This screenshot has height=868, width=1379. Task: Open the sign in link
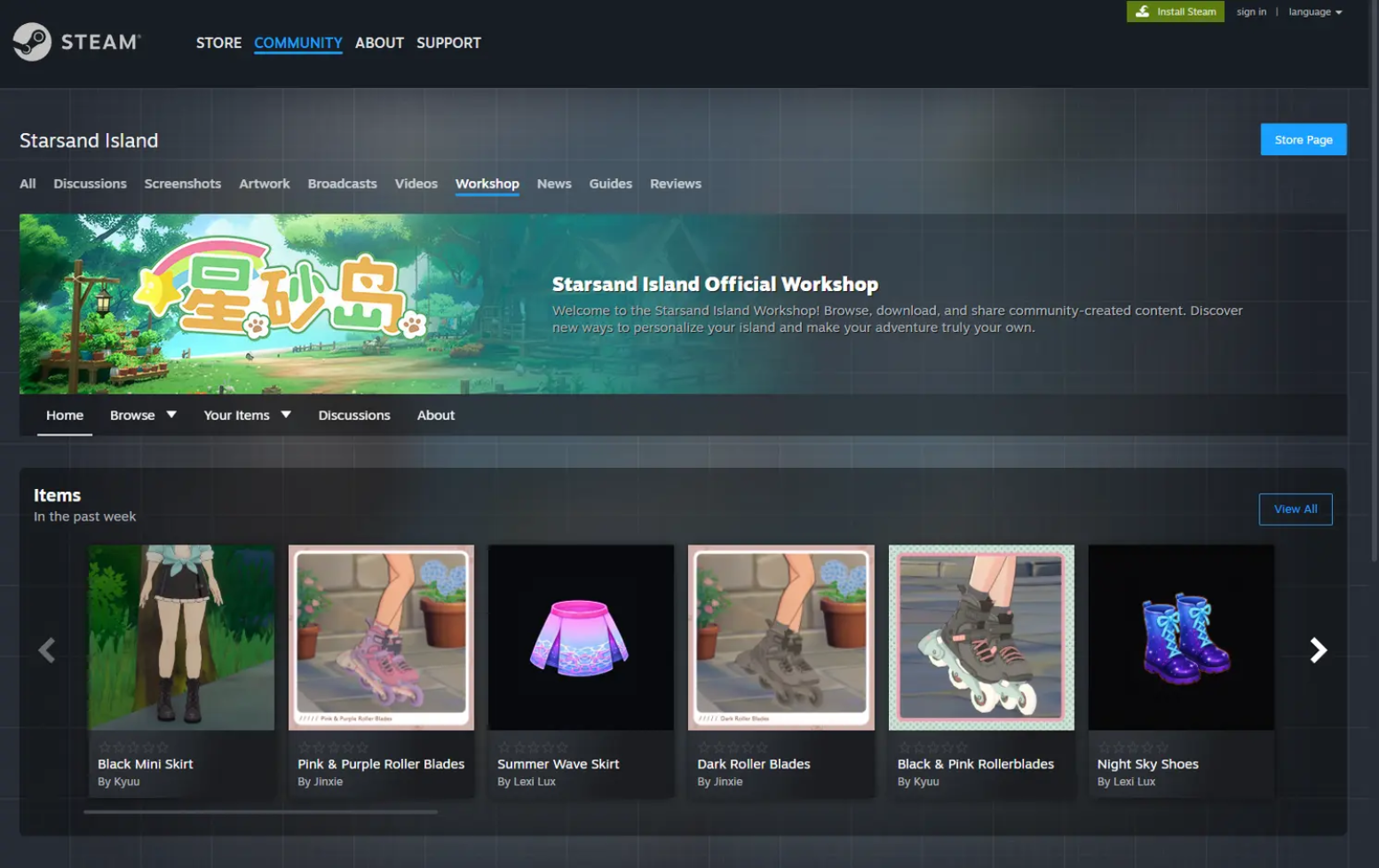1251,12
